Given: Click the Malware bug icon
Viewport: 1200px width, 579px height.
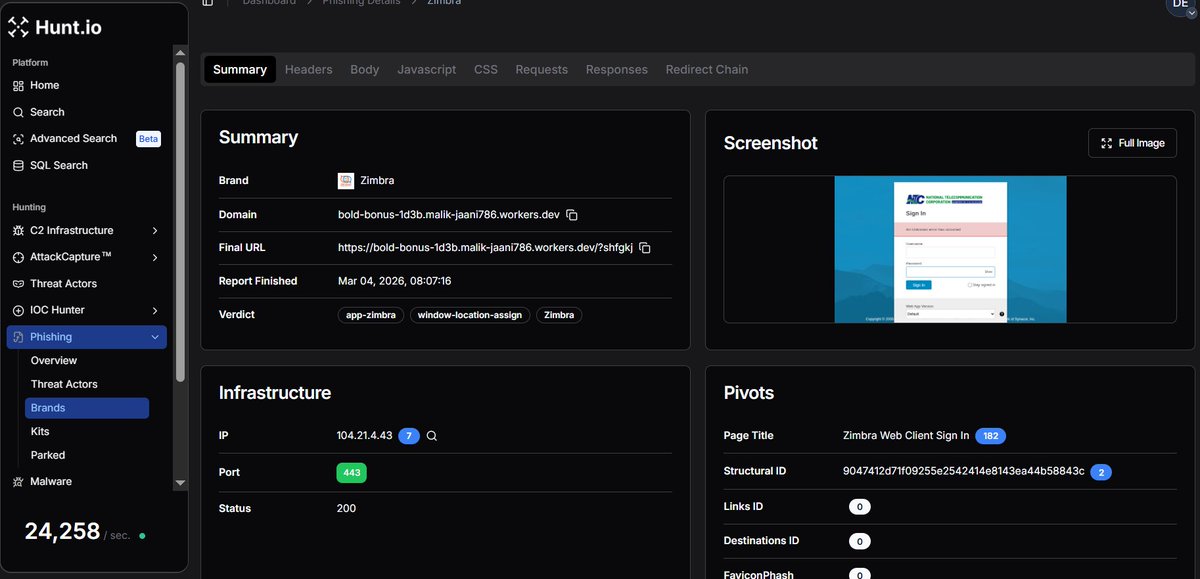Looking at the screenshot, I should tap(18, 481).
